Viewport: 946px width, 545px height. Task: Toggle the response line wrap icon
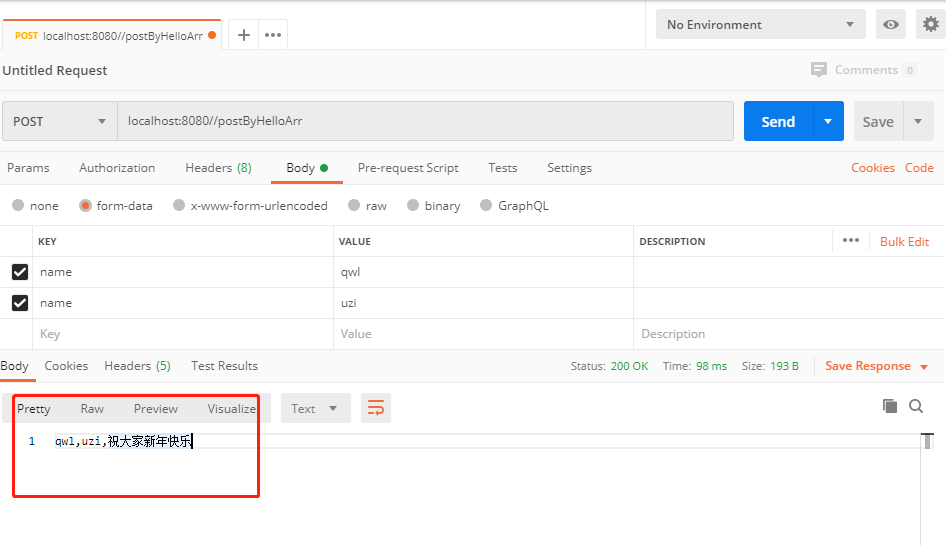376,408
